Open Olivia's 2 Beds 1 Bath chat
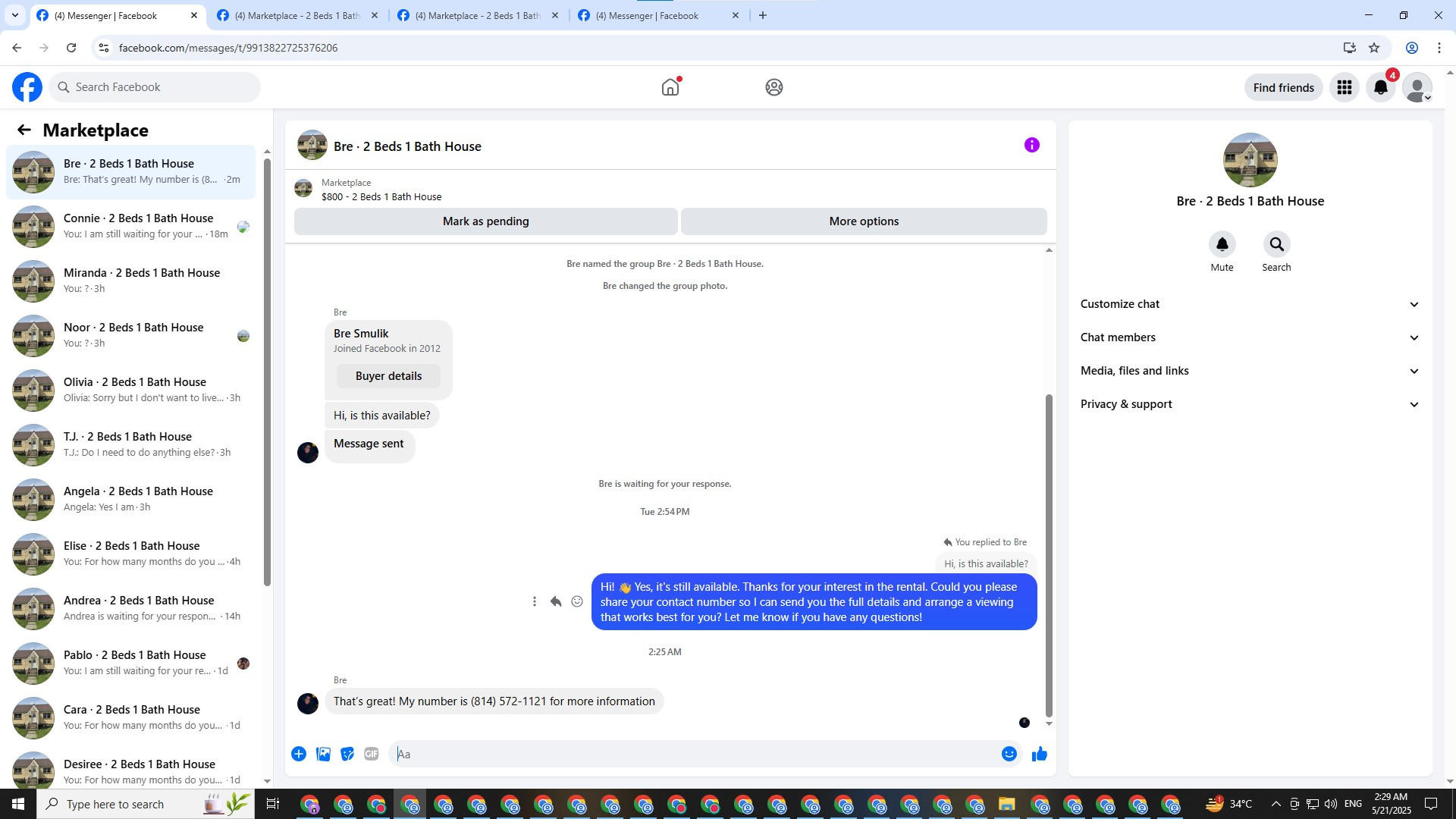 pyautogui.click(x=130, y=391)
